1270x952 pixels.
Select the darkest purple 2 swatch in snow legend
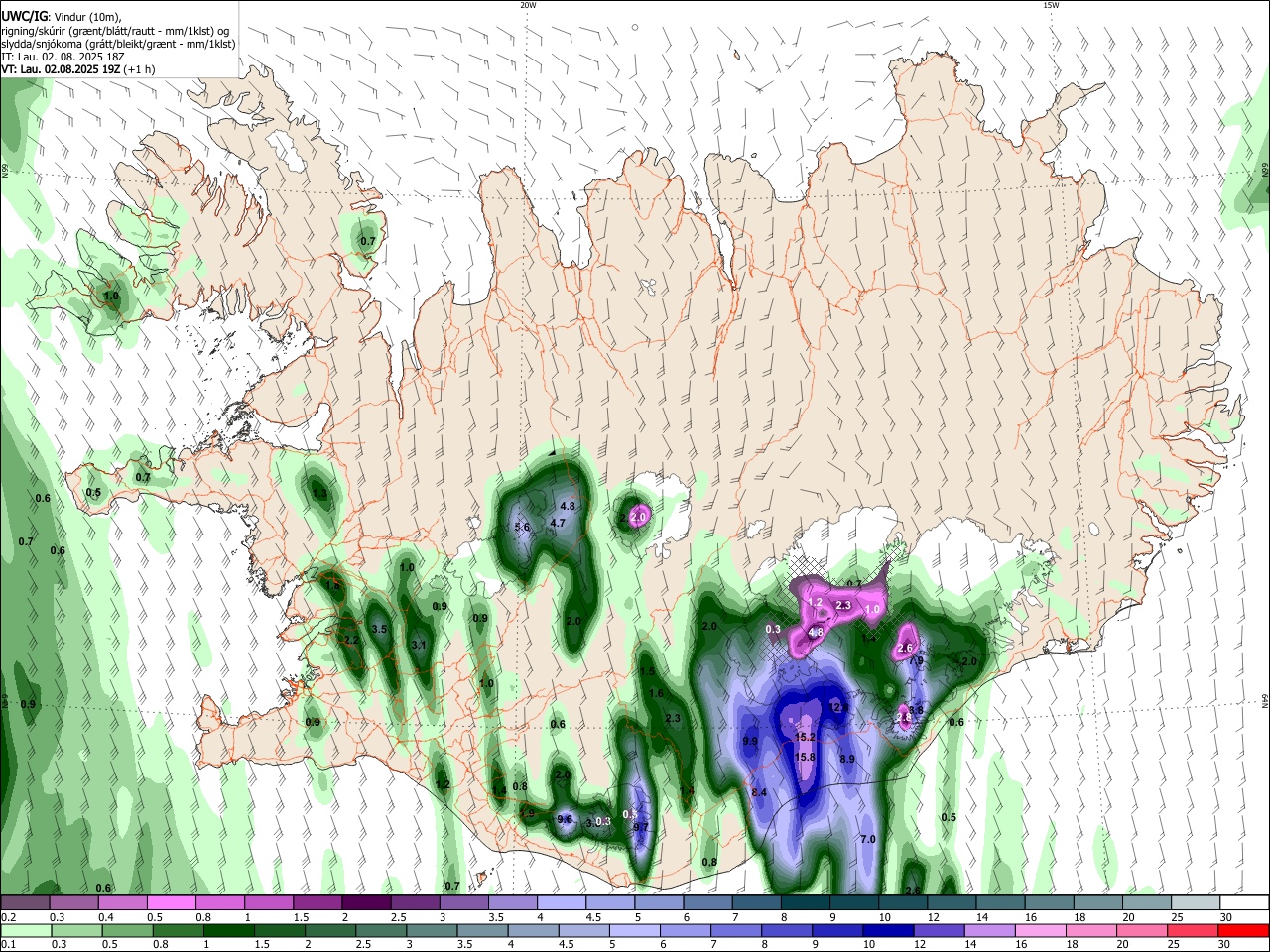(x=366, y=902)
